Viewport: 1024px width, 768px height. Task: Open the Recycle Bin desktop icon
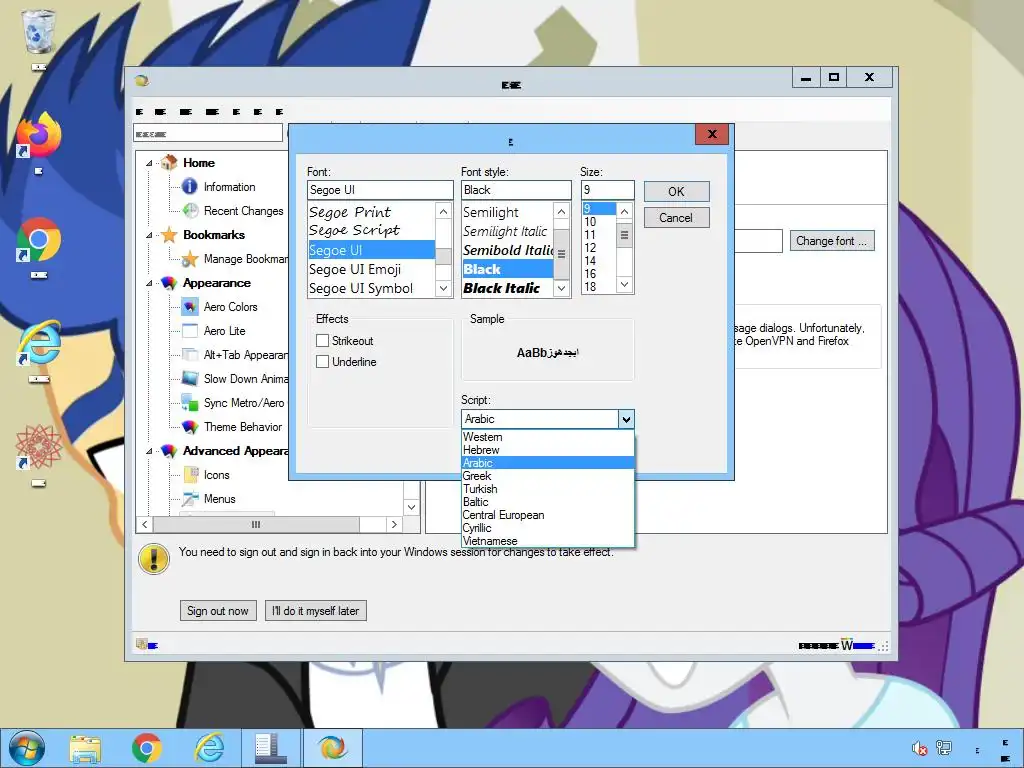39,33
